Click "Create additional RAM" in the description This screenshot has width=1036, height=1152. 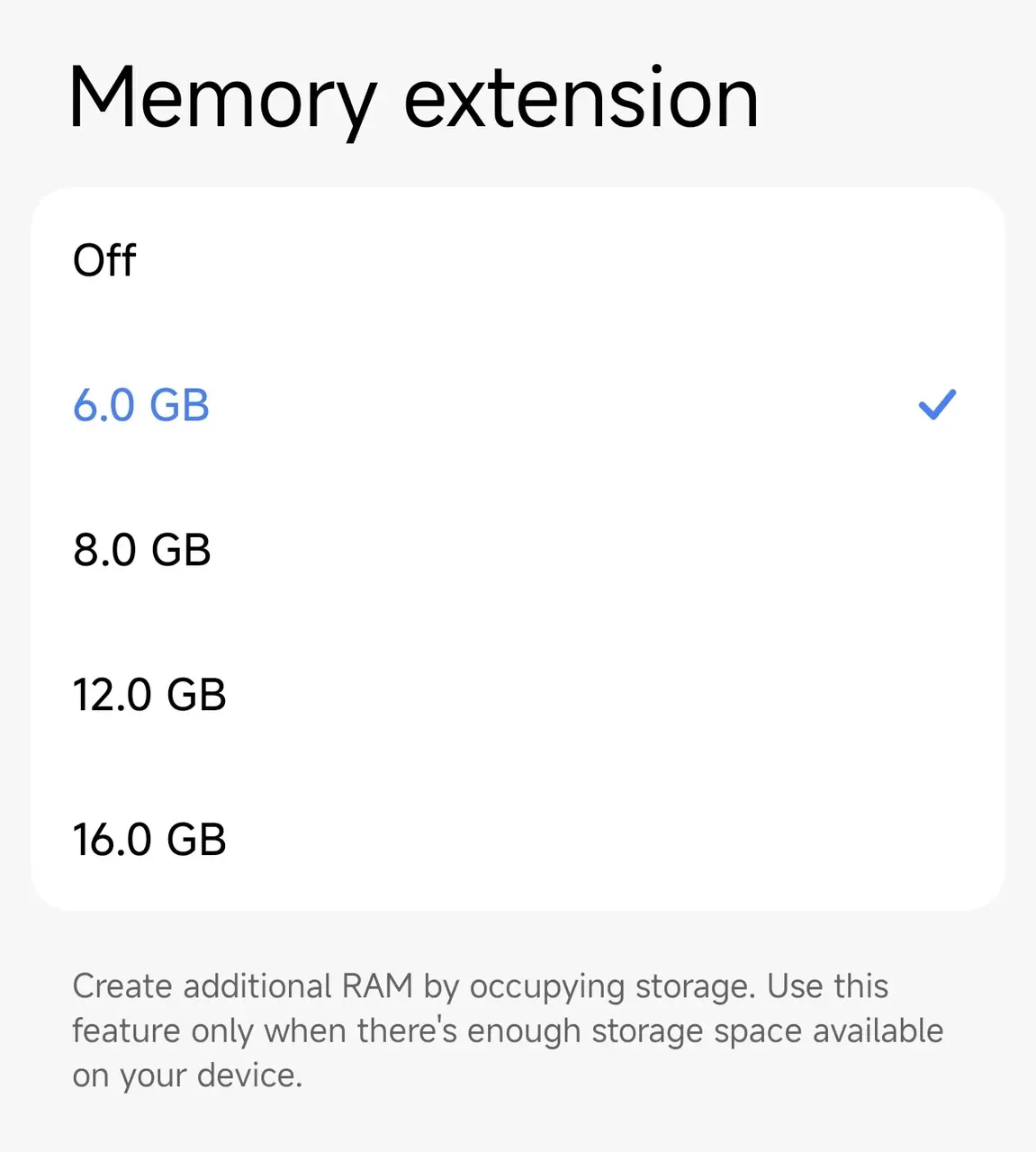coord(241,986)
